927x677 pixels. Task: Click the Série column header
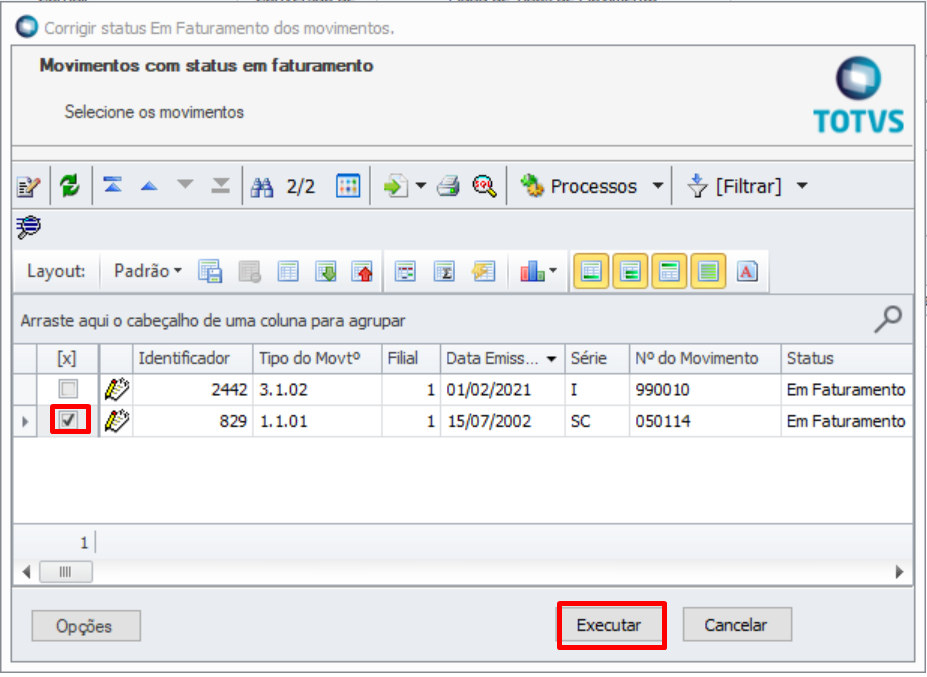tap(597, 358)
